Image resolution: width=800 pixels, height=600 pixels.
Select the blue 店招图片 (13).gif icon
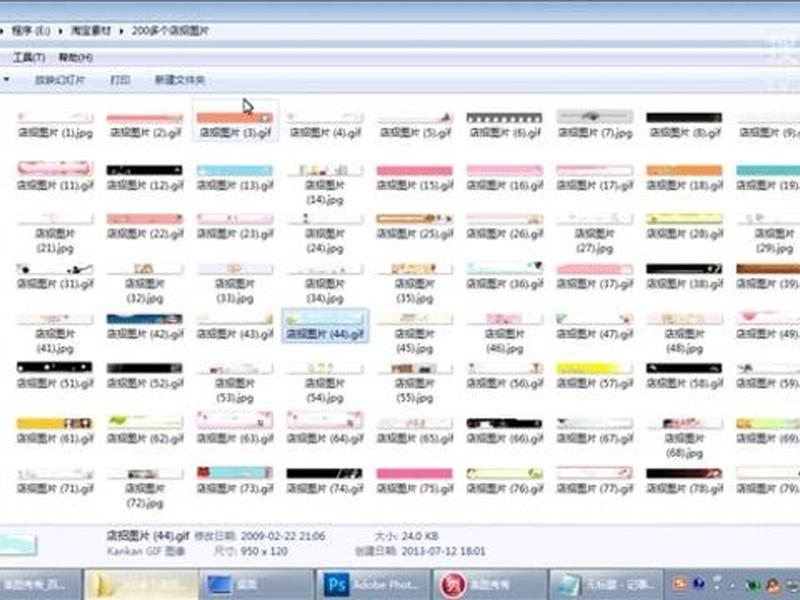[235, 170]
